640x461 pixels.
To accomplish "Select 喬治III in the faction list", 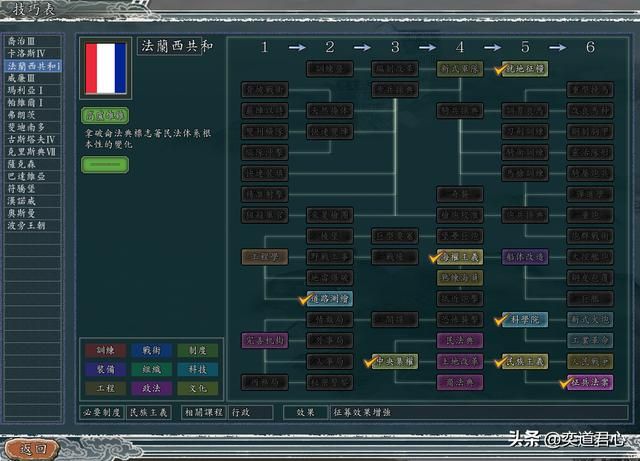I will (x=33, y=41).
